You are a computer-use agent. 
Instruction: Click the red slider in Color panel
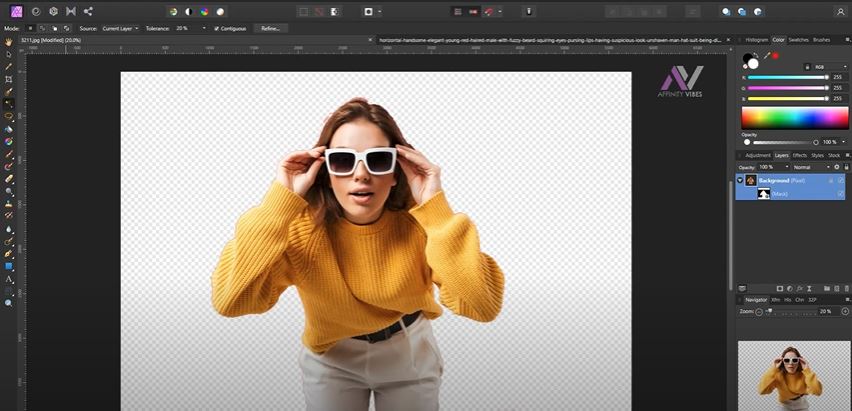(x=787, y=77)
